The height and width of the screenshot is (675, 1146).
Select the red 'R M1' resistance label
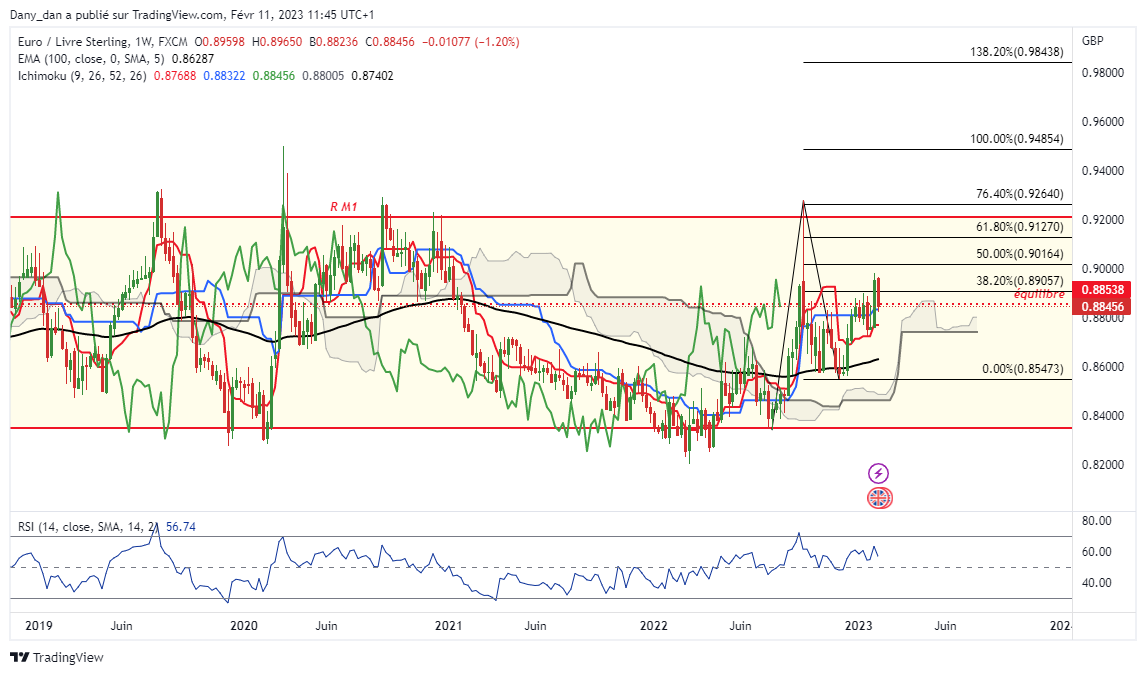click(x=346, y=207)
